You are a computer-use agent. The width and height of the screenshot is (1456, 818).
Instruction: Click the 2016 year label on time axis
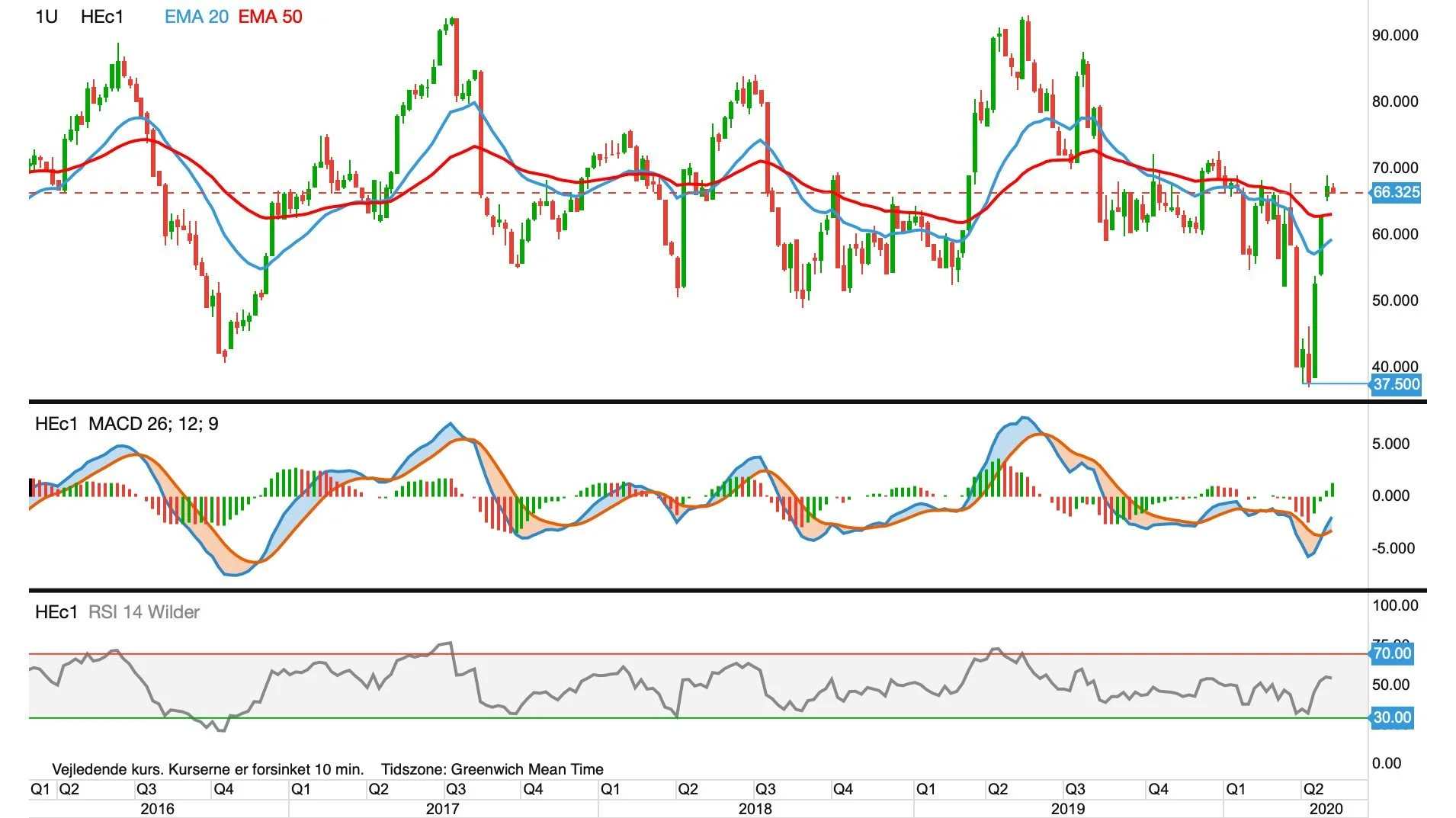click(157, 809)
